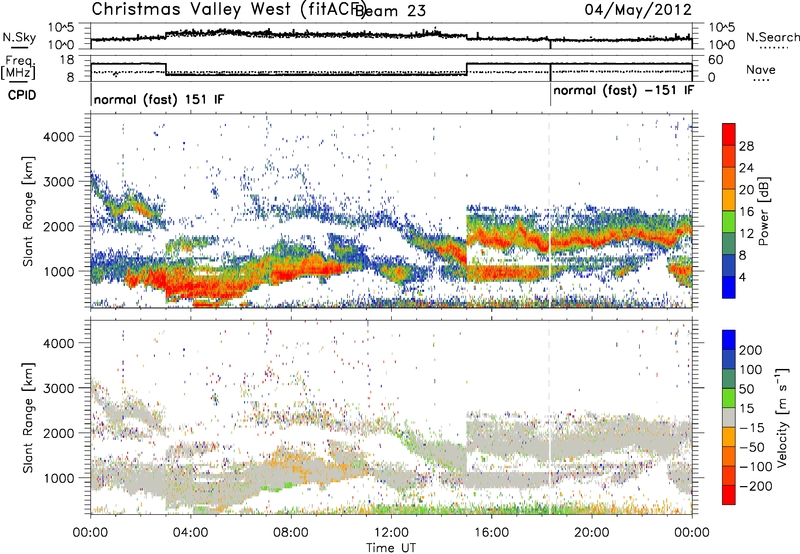Select the 'normal (fast) 151 IF' CPID text

[x=159, y=99]
